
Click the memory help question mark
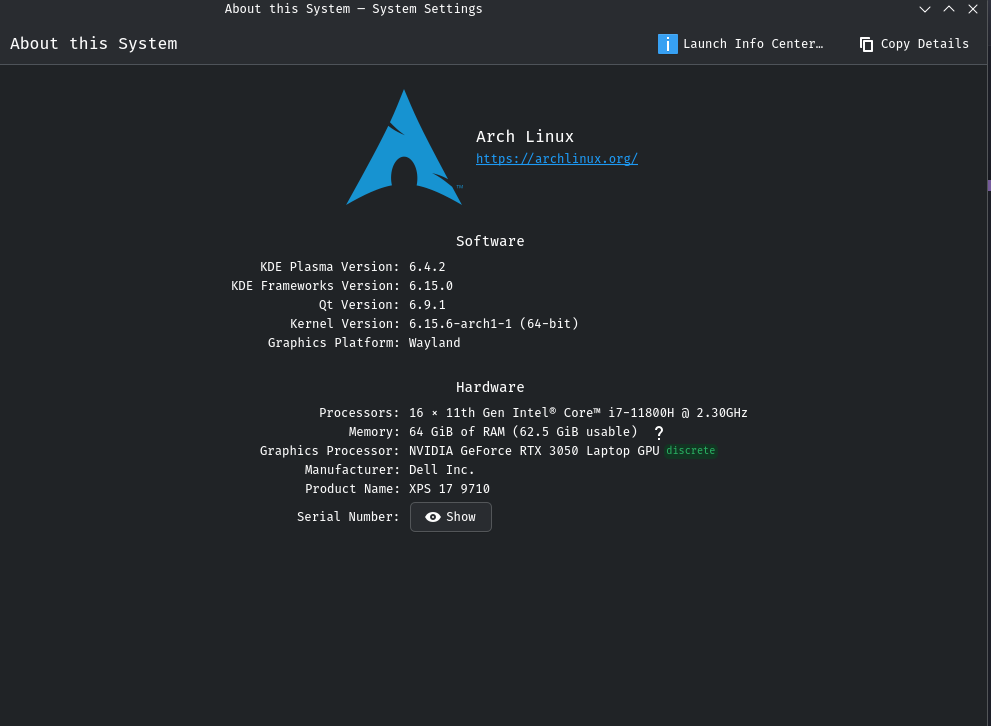tap(659, 433)
